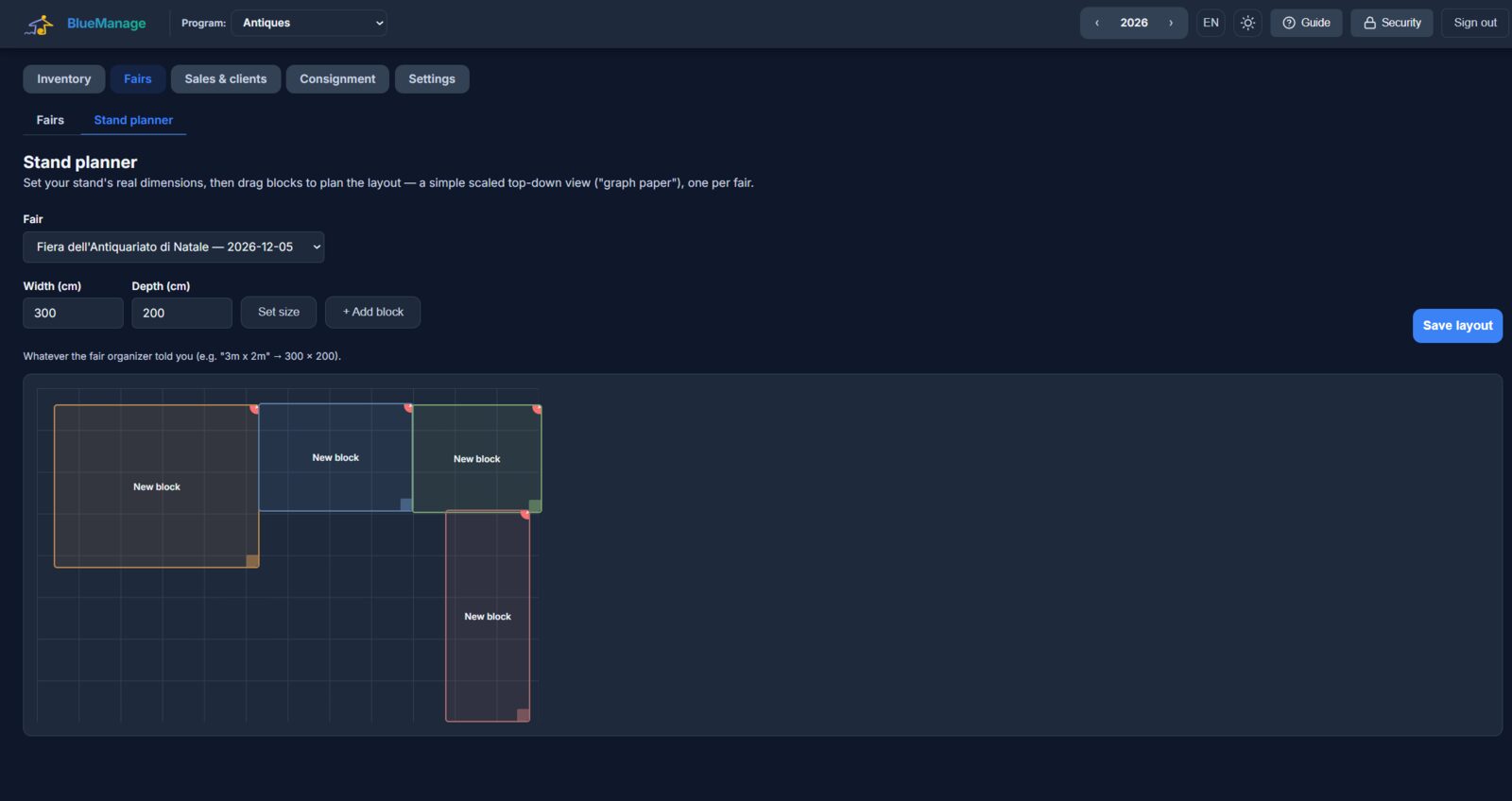Focus the Depth (cm) field

tap(181, 313)
